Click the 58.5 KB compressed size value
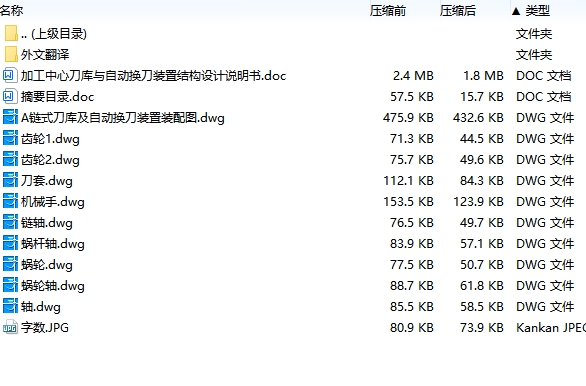This screenshot has height=386, width=586. pyautogui.click(x=482, y=306)
